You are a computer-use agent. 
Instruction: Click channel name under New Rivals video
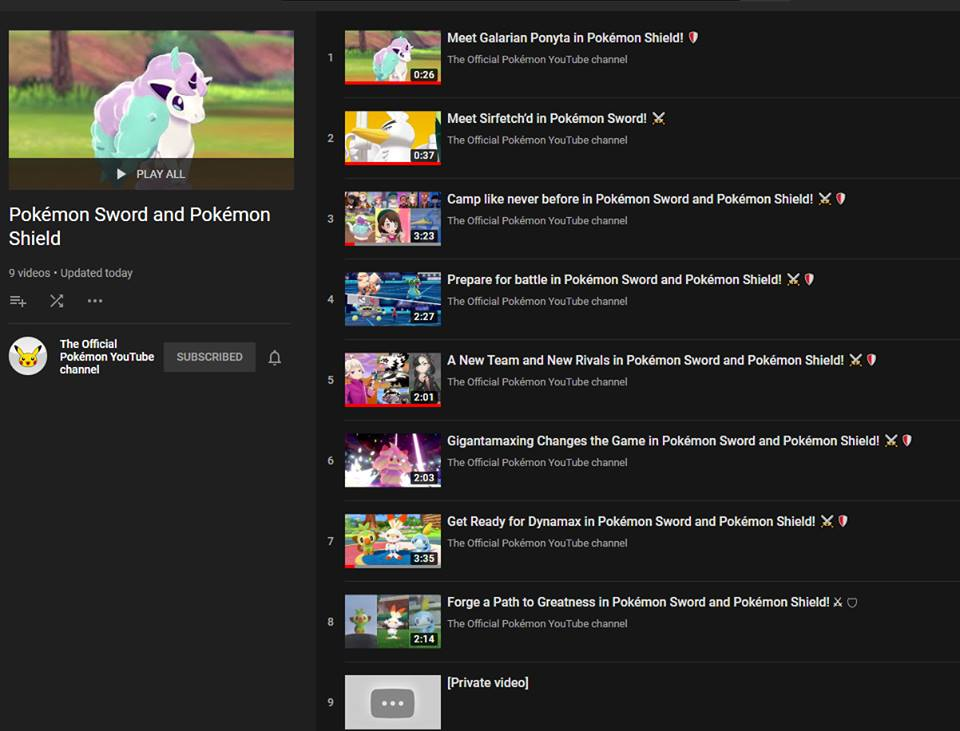537,382
